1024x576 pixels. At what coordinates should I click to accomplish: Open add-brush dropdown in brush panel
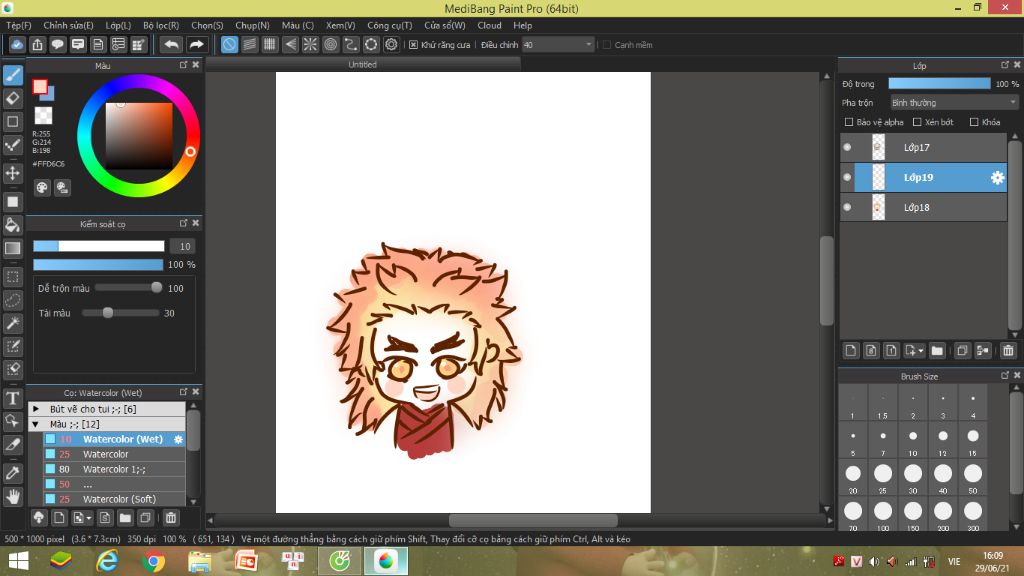89,519
